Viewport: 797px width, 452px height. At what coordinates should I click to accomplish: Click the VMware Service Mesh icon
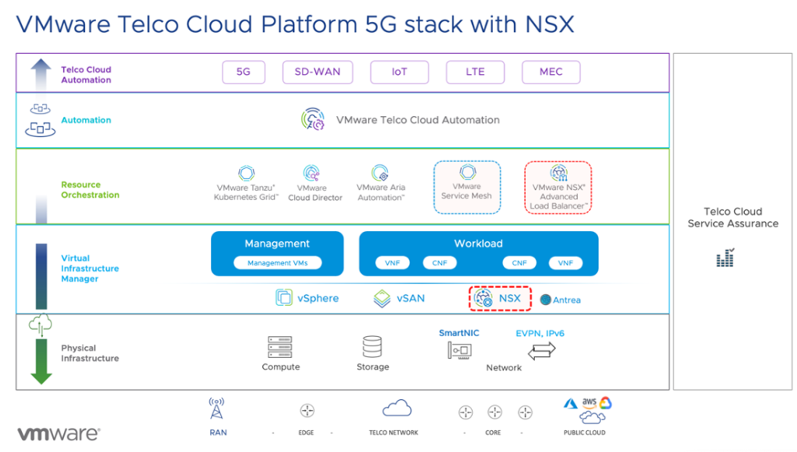point(468,172)
